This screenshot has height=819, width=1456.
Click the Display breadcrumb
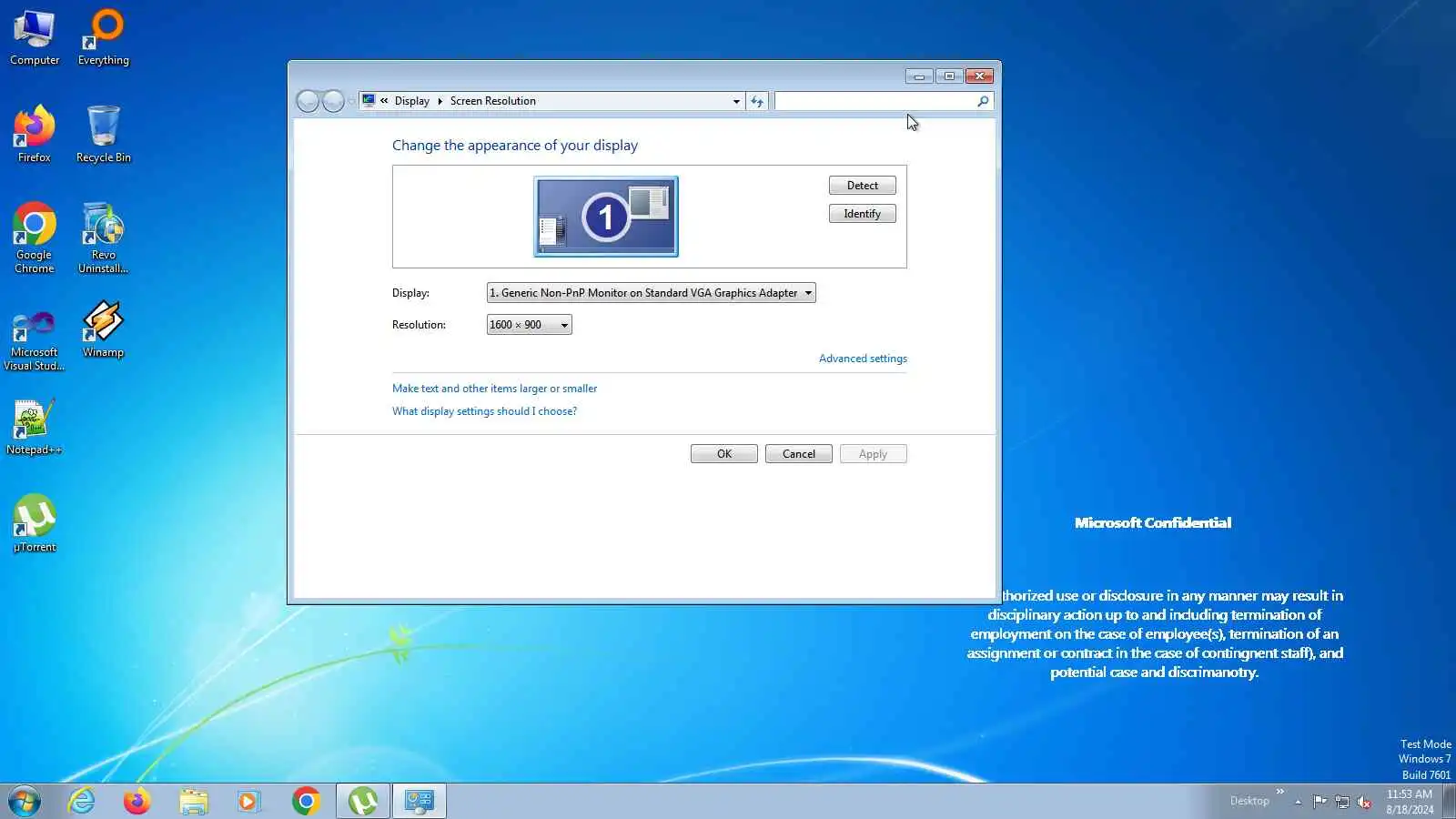pyautogui.click(x=412, y=101)
